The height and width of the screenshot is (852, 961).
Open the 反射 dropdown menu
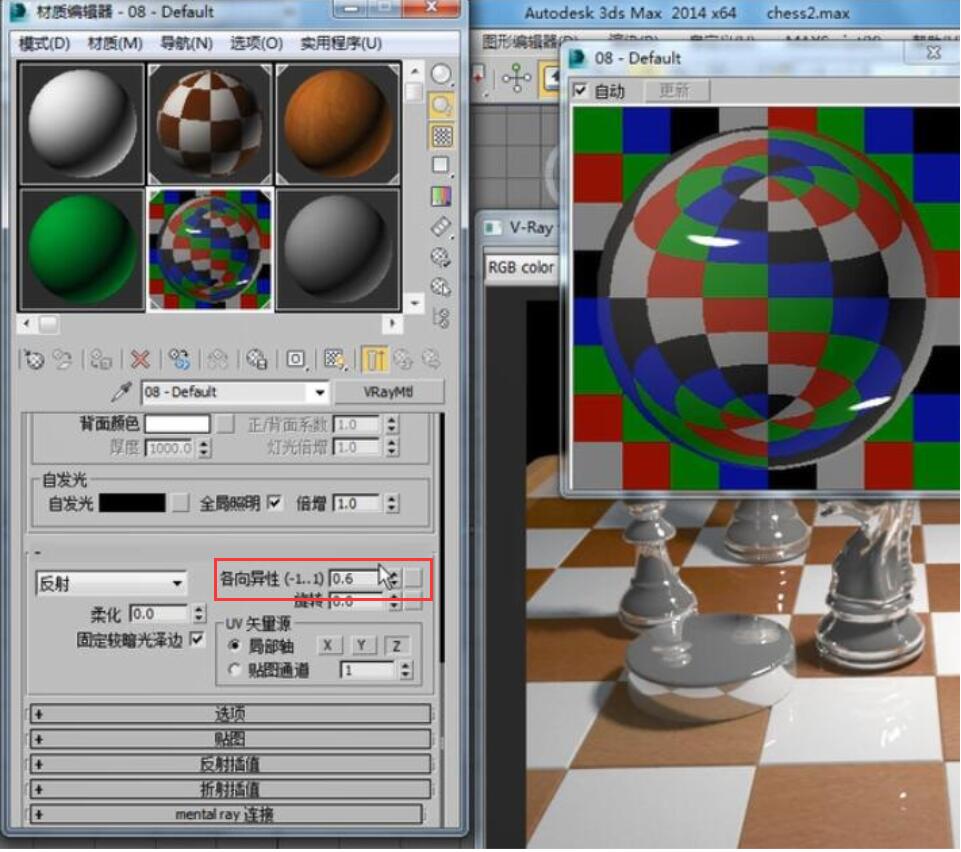110,582
